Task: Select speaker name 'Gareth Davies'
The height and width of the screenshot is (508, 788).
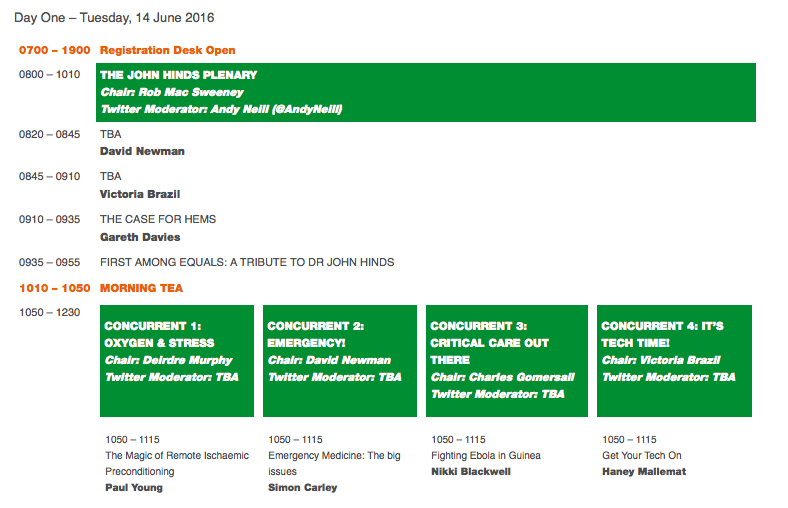Action: [140, 237]
